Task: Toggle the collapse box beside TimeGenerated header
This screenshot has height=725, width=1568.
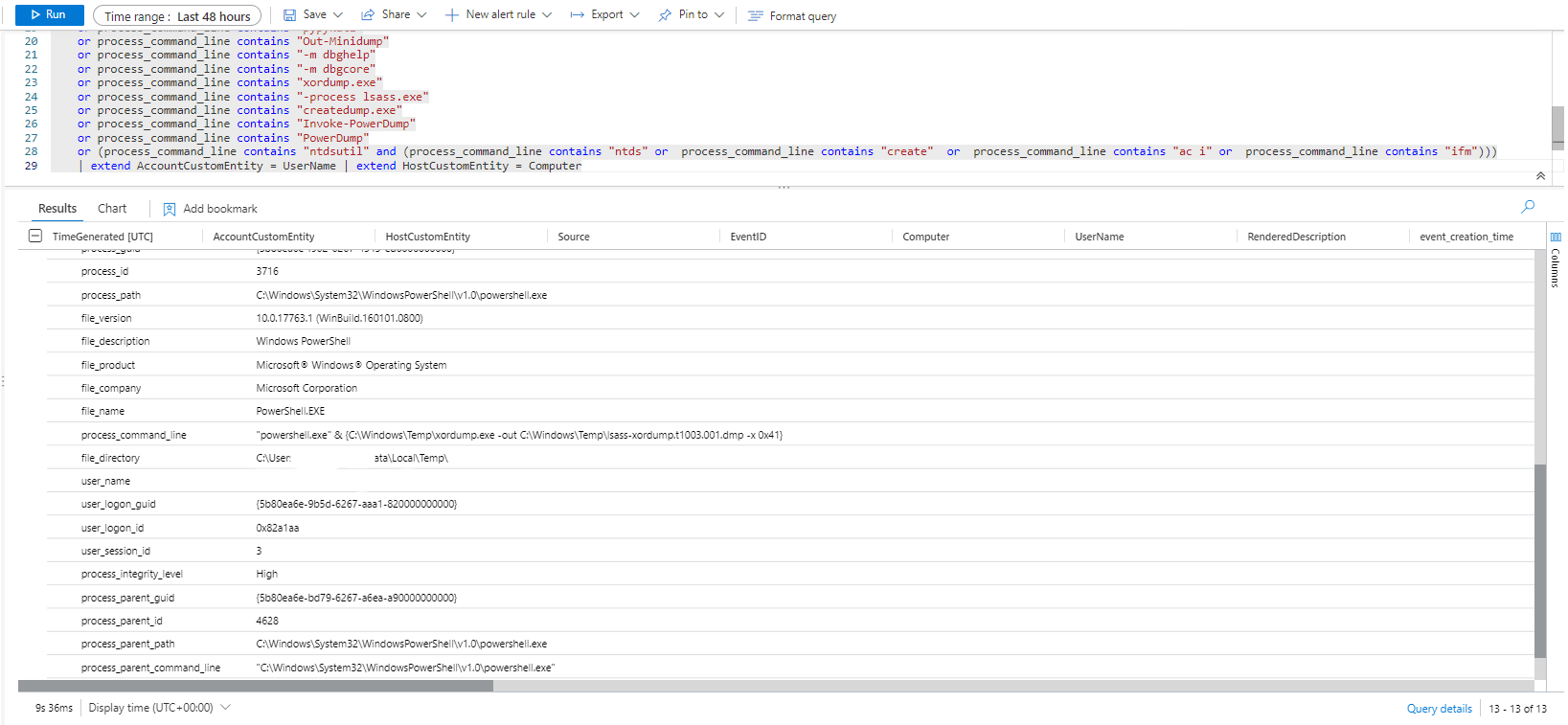Action: click(35, 237)
